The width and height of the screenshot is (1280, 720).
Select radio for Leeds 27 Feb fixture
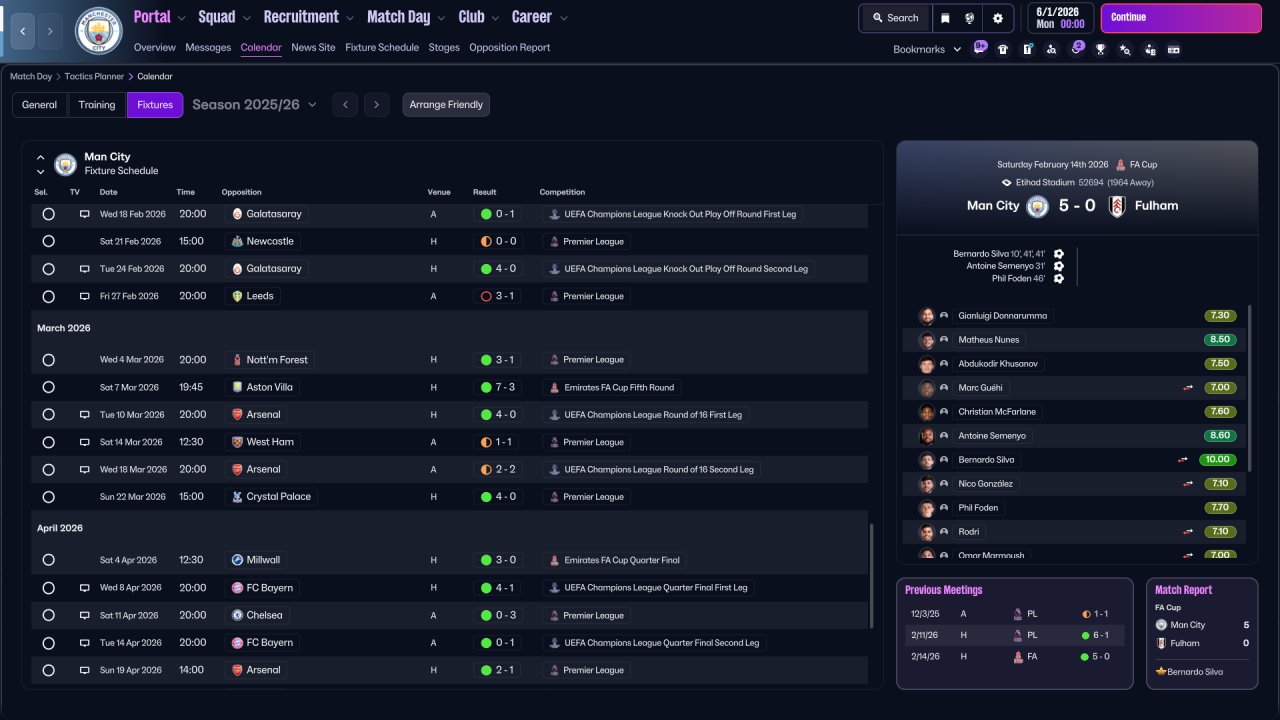pos(48,296)
